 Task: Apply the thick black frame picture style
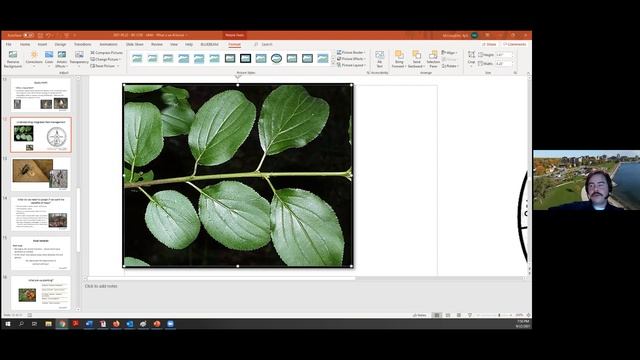coord(245,59)
